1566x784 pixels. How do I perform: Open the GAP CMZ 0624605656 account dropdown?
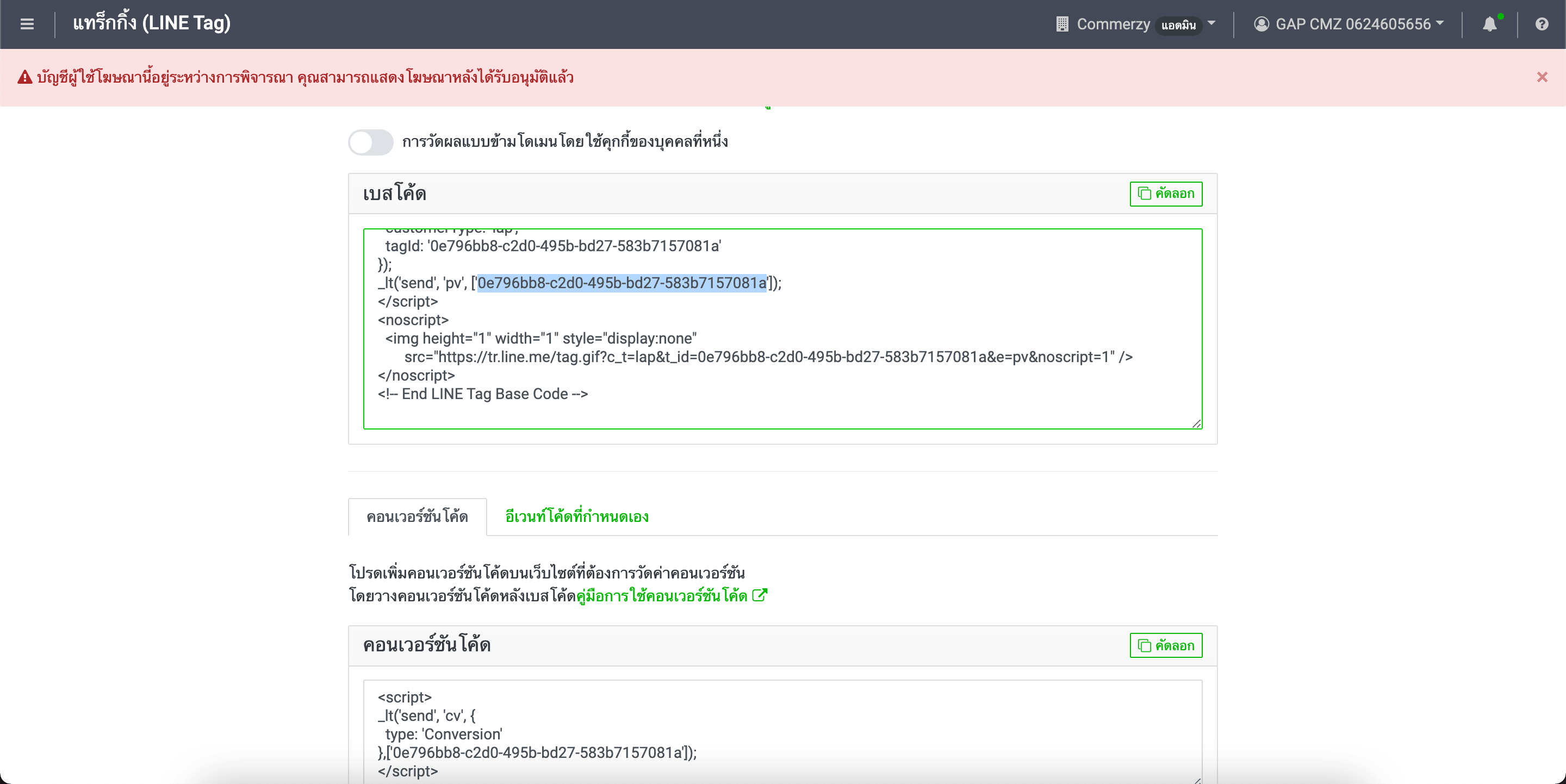point(1348,24)
